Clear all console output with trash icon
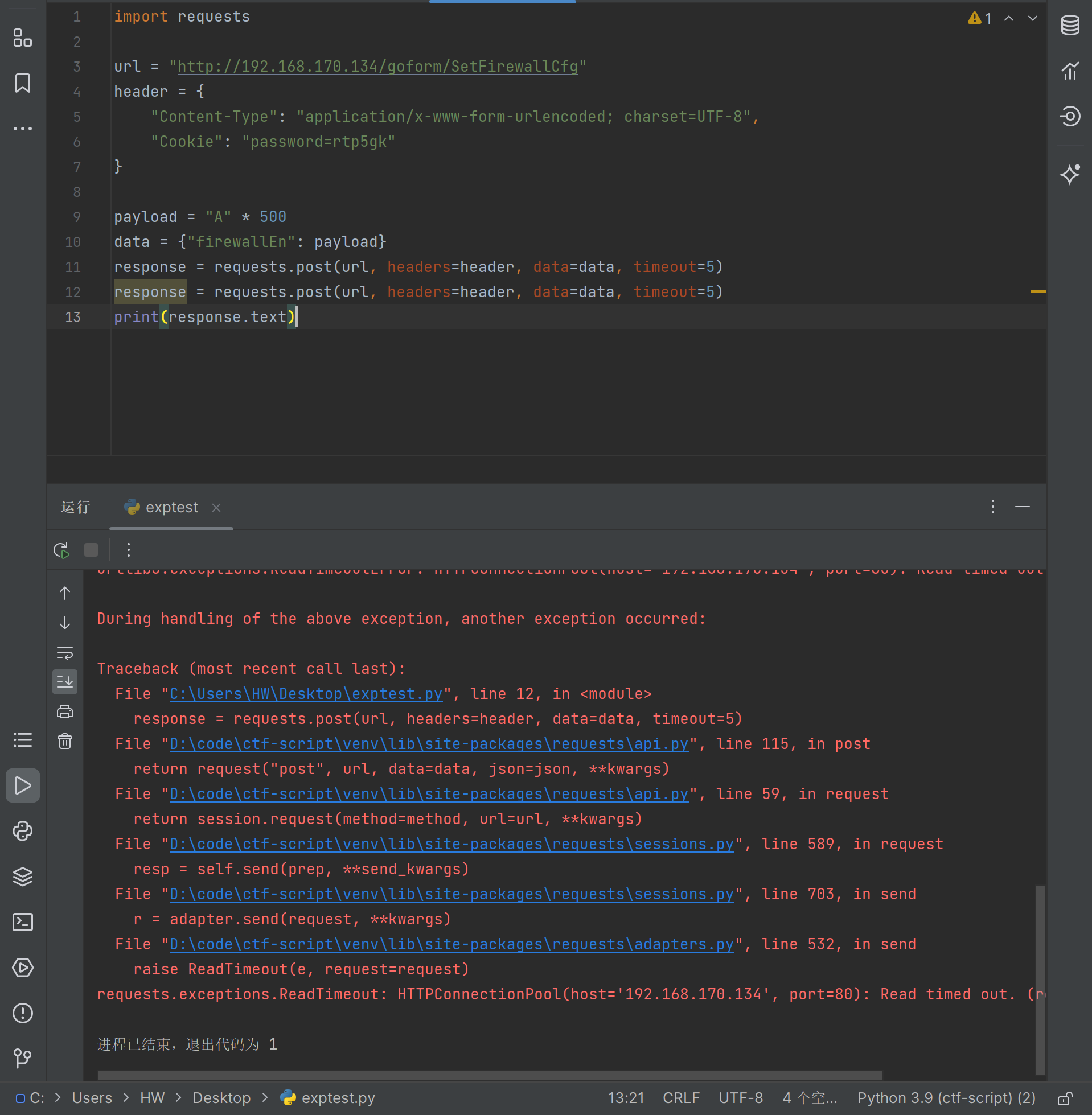 coord(65,741)
